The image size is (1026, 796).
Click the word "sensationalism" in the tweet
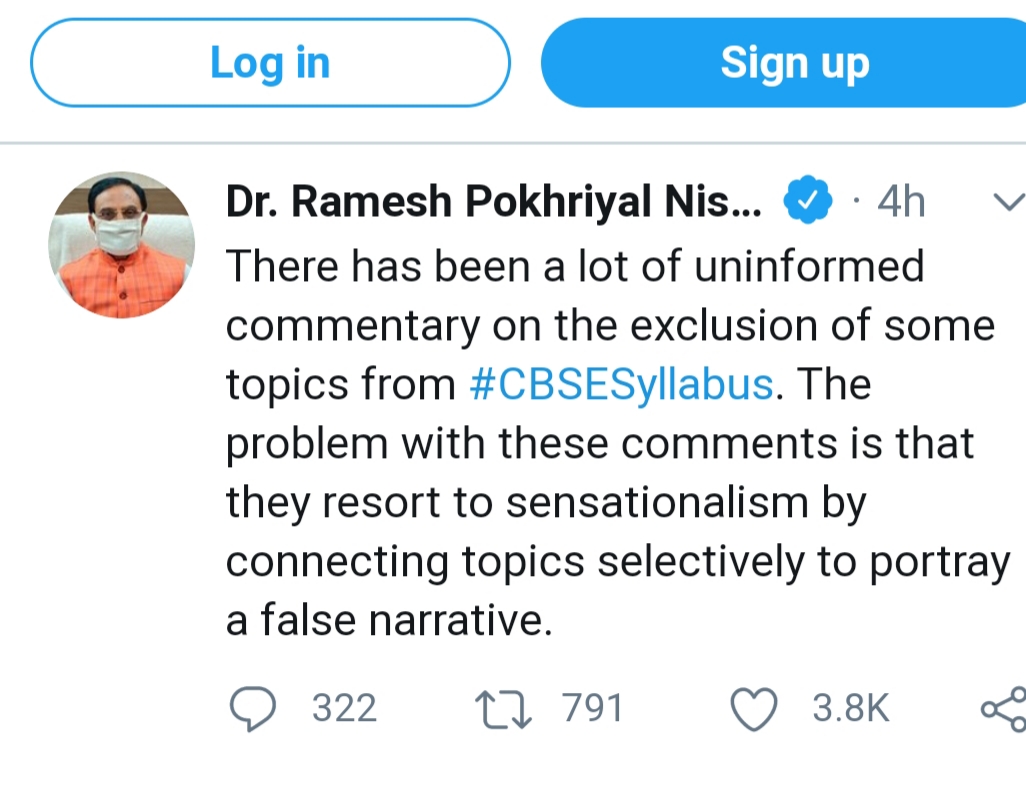point(660,503)
